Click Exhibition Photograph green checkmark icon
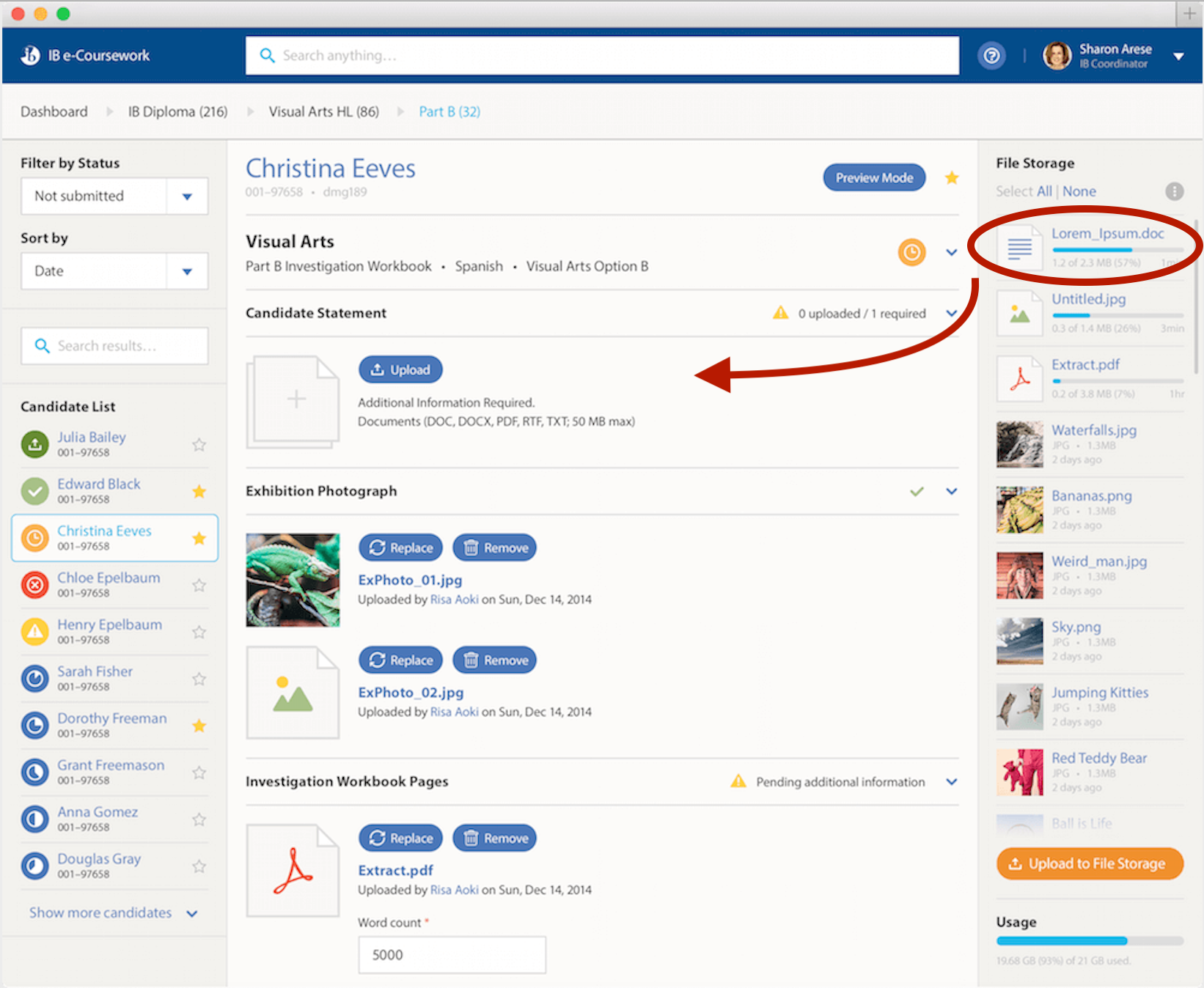This screenshot has height=988, width=1204. tap(917, 491)
